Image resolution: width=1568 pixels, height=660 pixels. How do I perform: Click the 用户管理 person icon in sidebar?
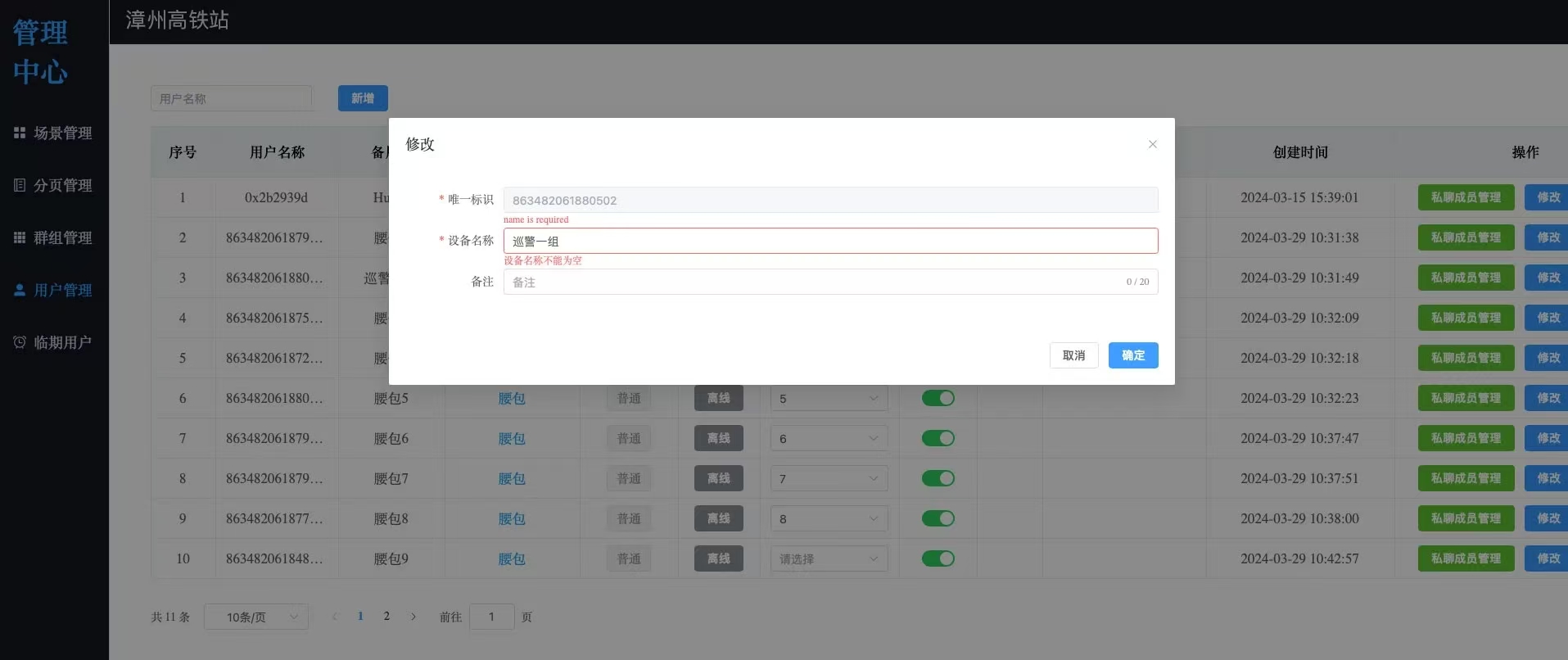tap(20, 290)
